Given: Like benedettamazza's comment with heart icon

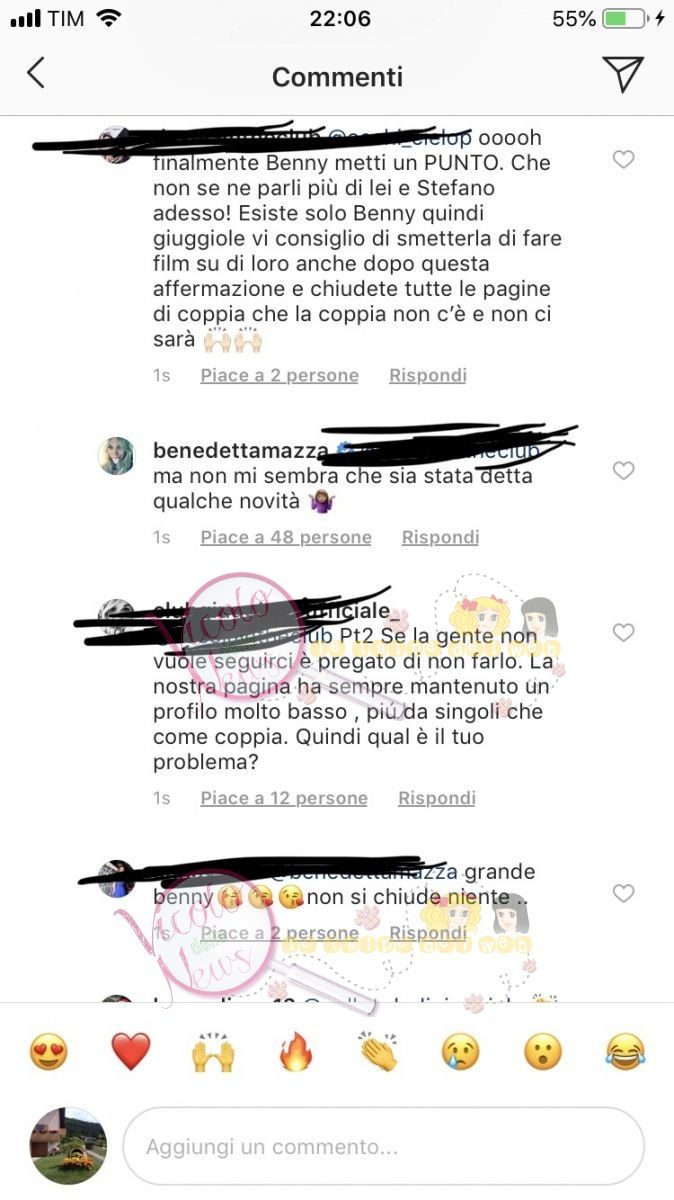Looking at the screenshot, I should [623, 470].
